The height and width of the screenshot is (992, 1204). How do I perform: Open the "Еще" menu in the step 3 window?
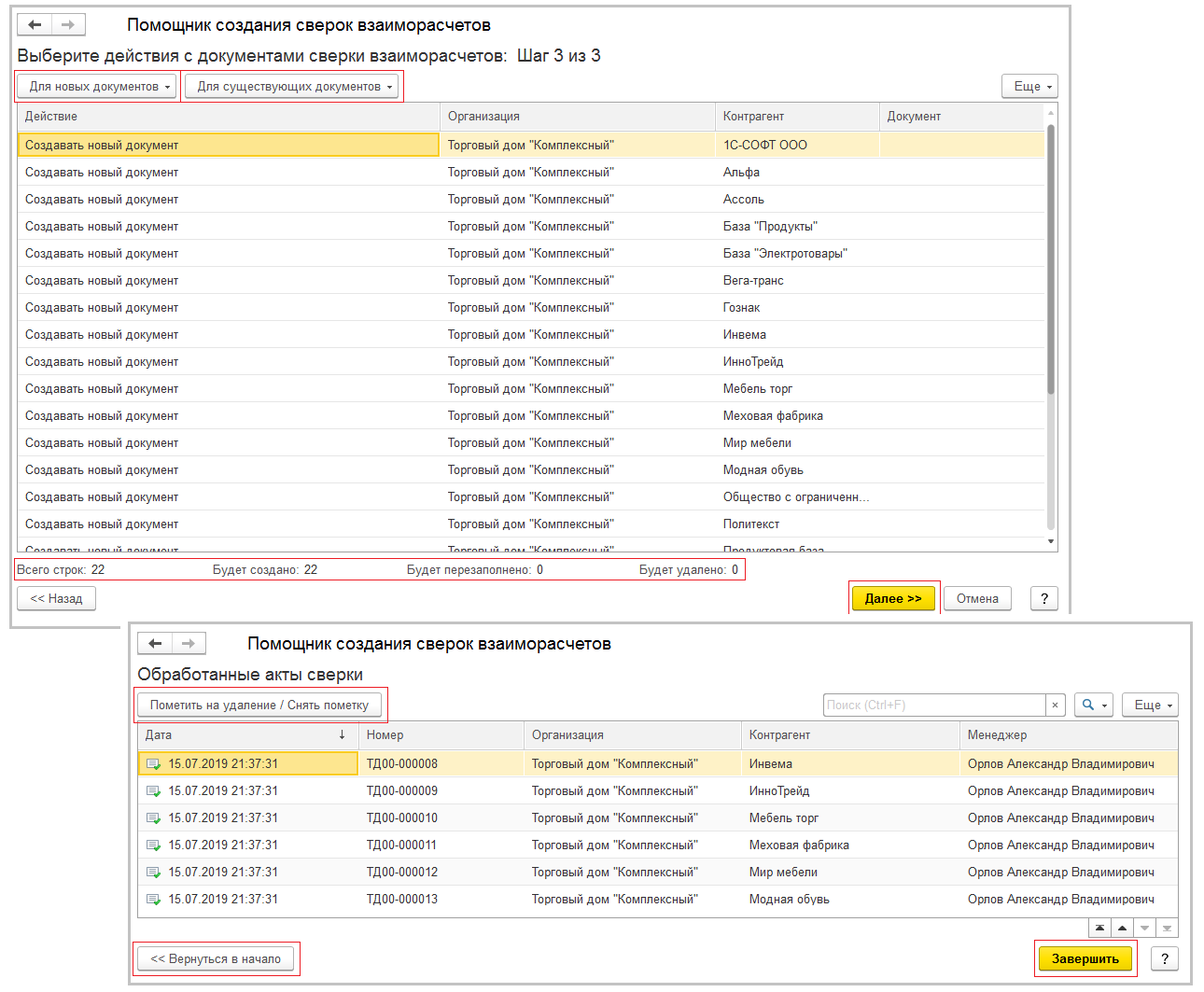click(1029, 87)
